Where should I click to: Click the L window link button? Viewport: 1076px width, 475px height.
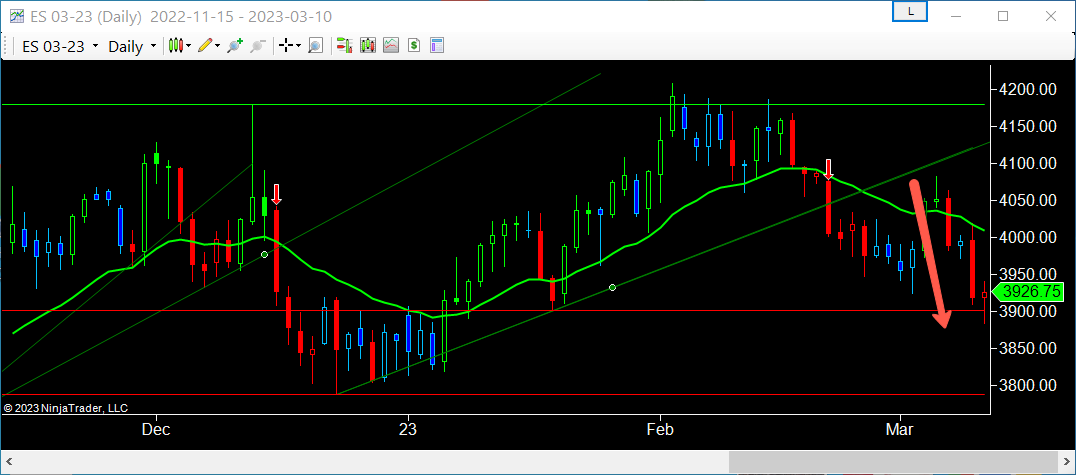[910, 11]
